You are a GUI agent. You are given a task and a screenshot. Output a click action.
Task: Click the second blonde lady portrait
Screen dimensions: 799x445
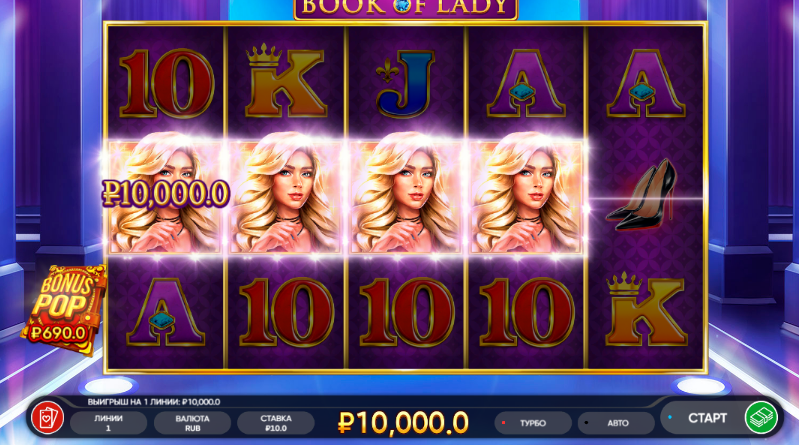(285, 197)
